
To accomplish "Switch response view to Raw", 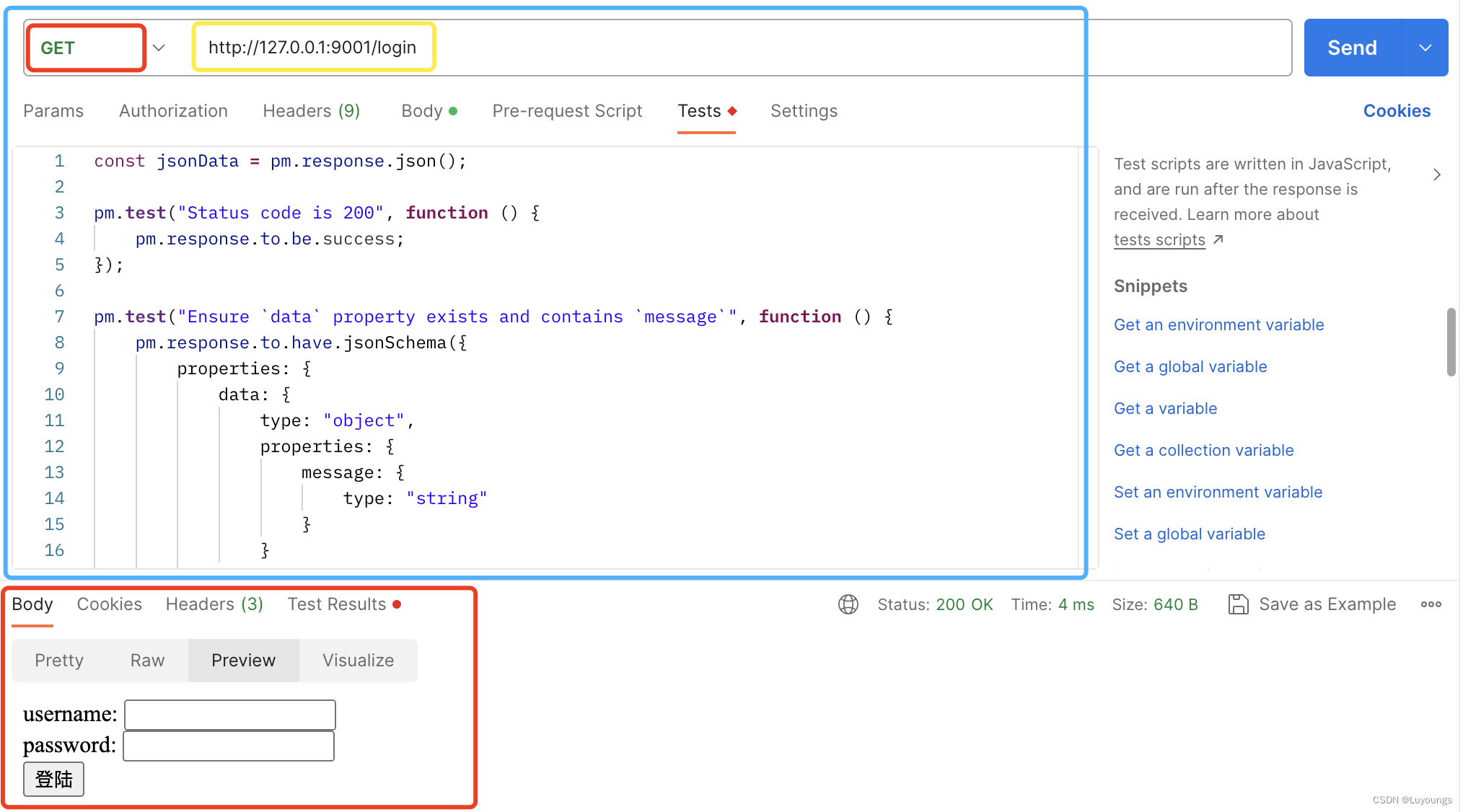I will coord(147,661).
